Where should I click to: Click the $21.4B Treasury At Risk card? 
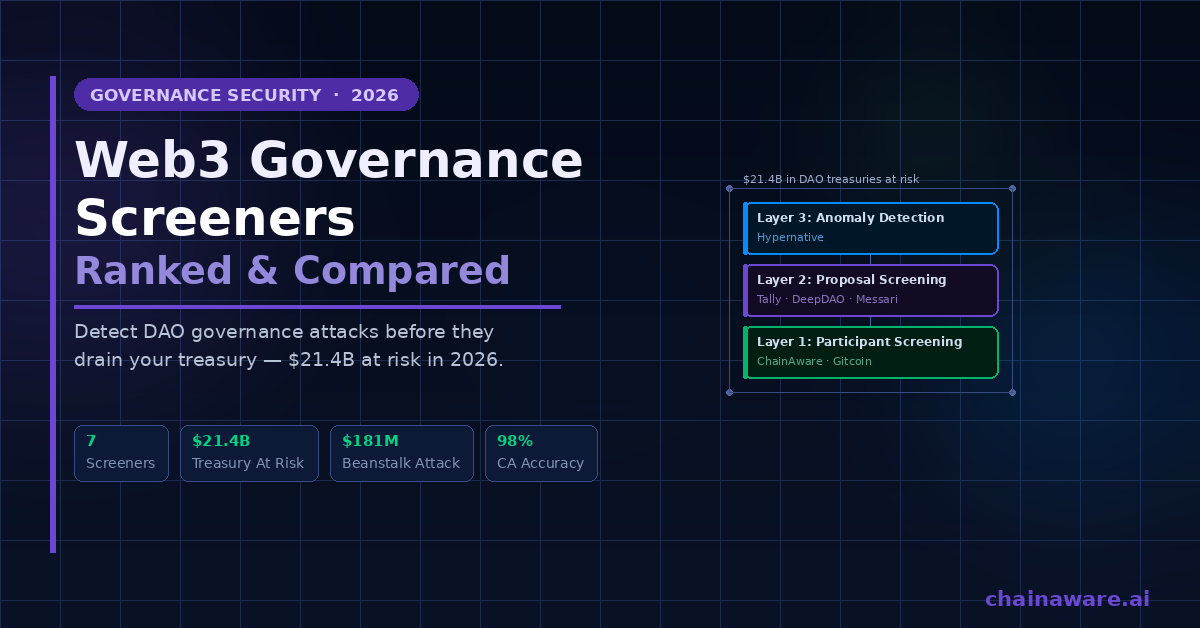(x=249, y=453)
